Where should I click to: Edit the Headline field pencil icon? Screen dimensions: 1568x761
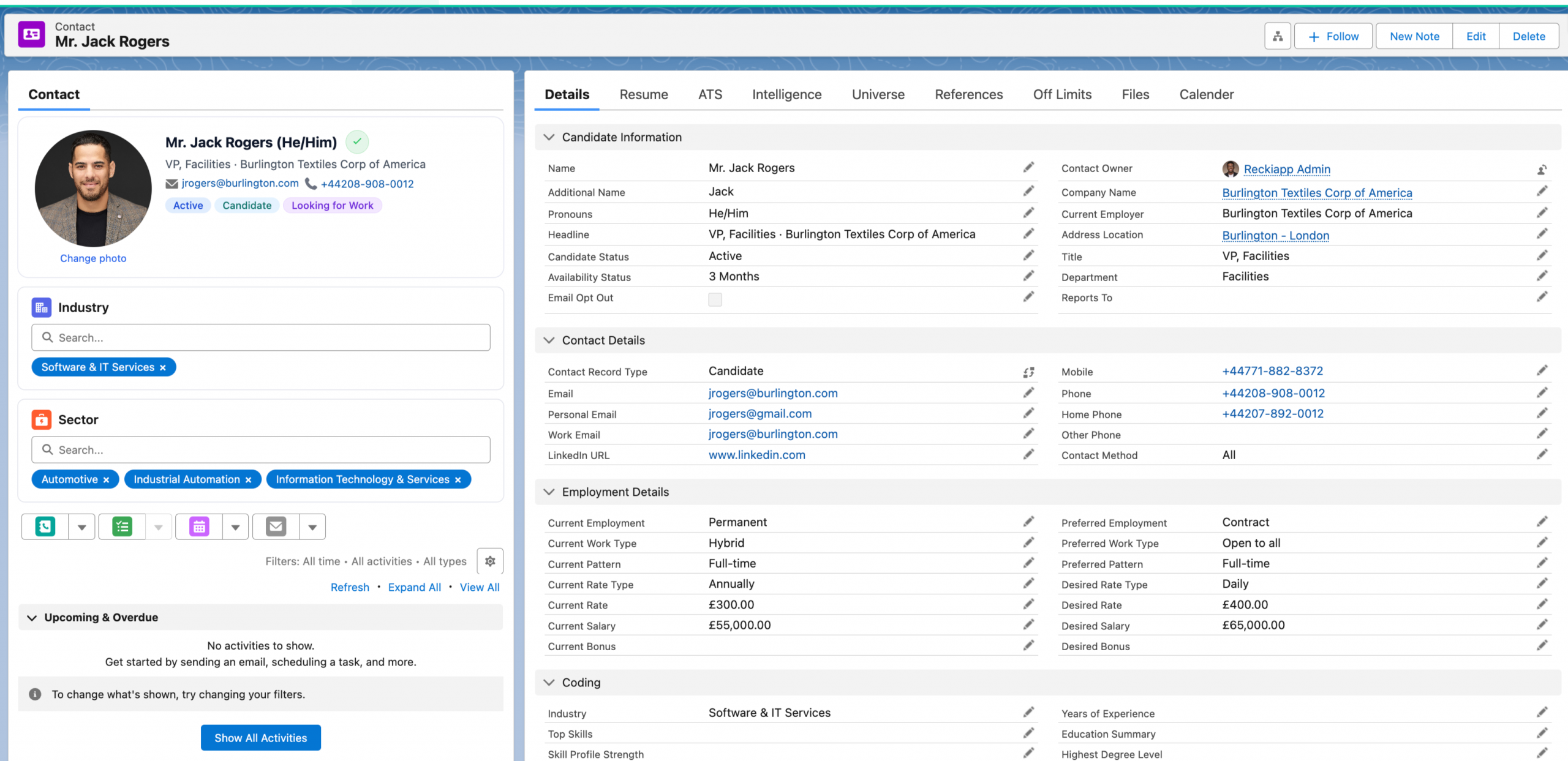coord(1028,234)
